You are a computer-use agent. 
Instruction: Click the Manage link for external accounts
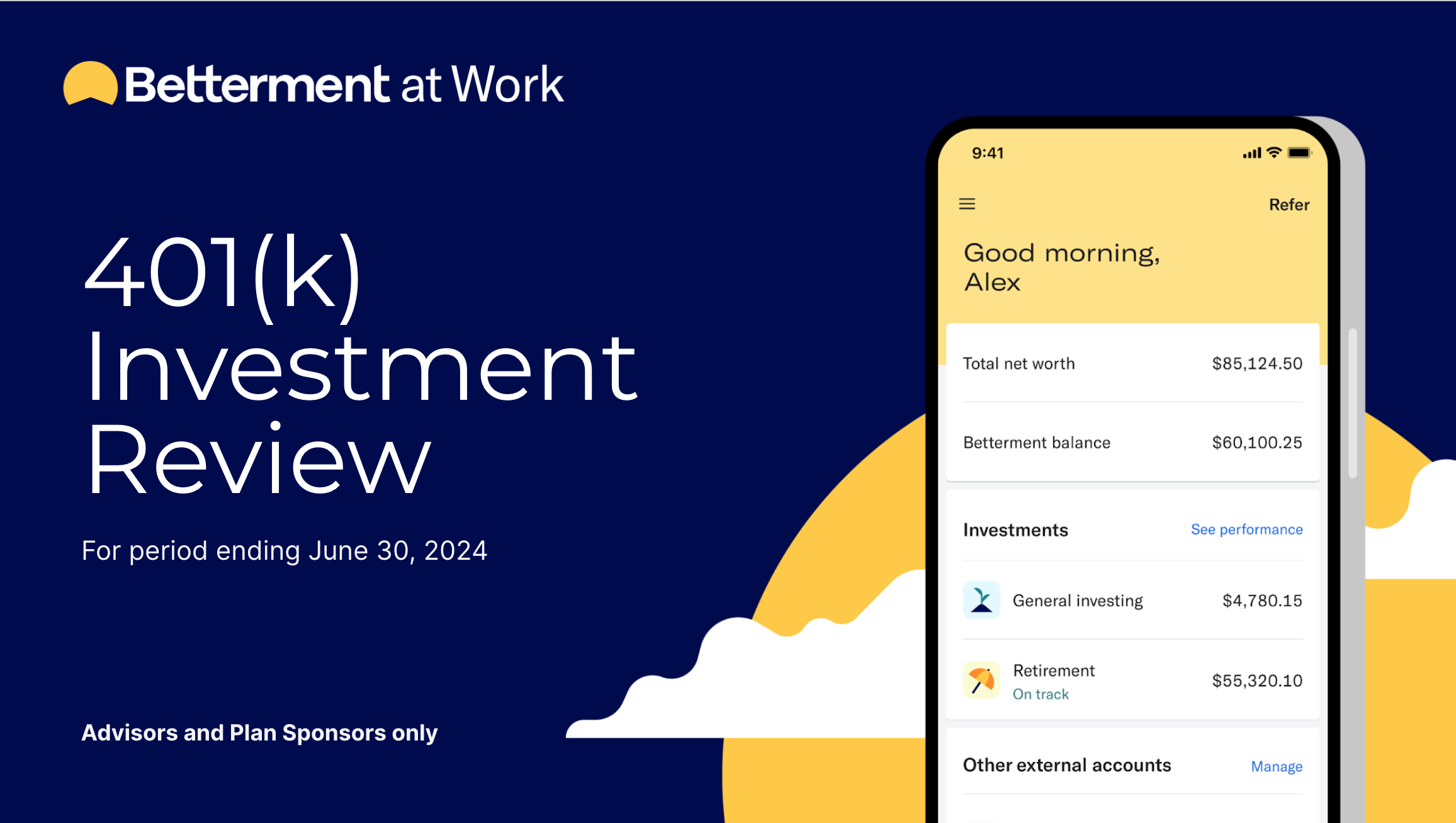click(x=1276, y=766)
